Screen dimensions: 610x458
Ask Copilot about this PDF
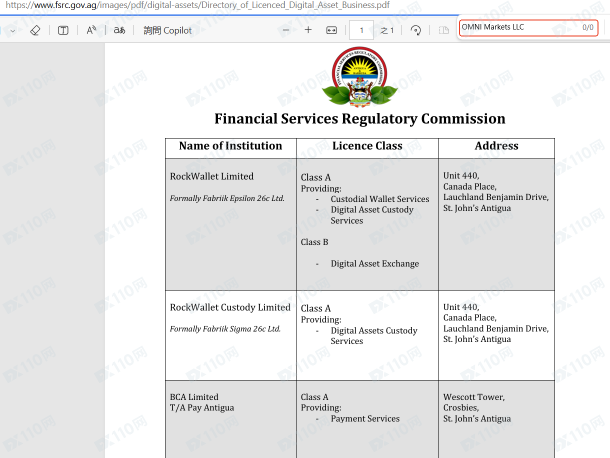click(x=167, y=30)
